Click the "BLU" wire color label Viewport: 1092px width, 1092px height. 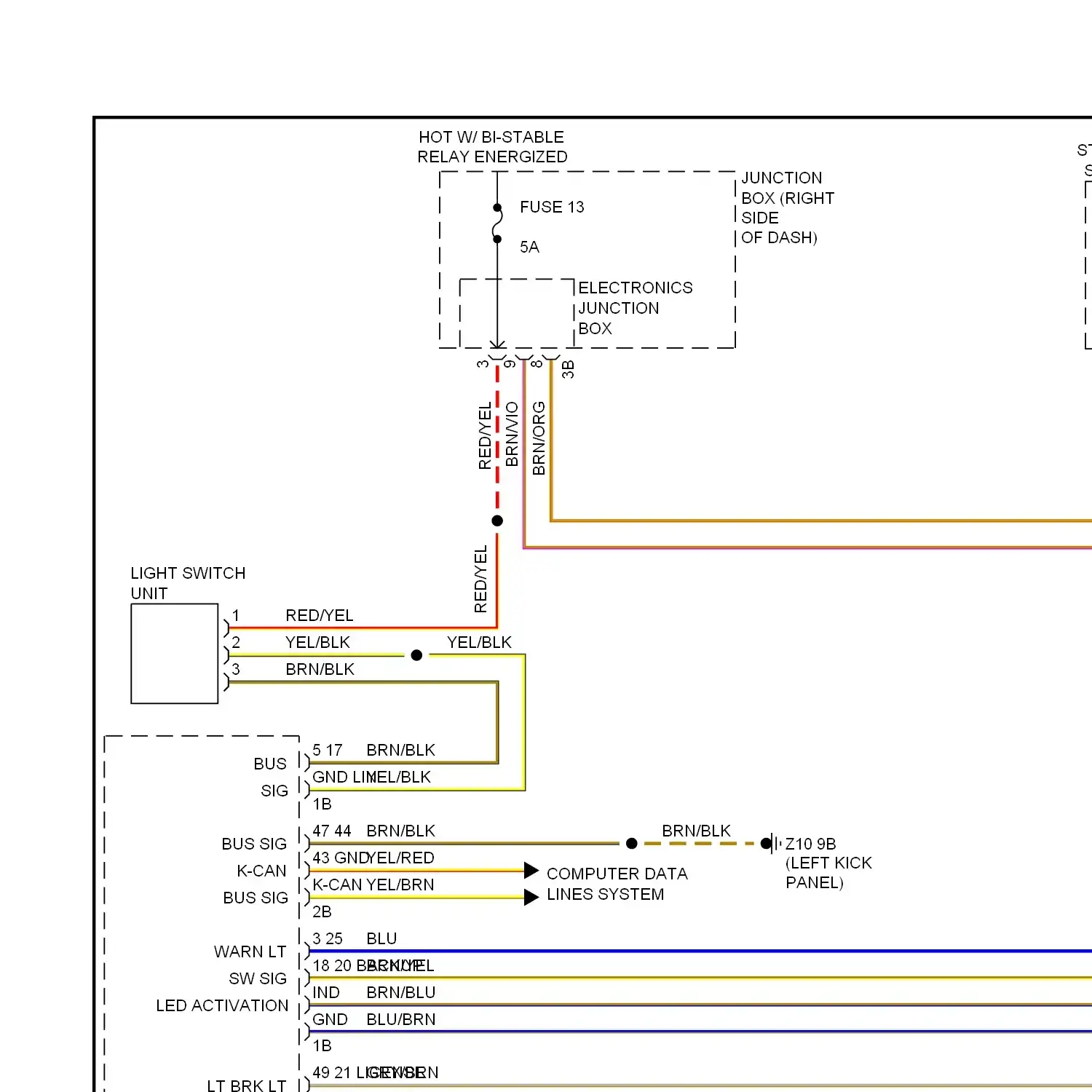(381, 939)
